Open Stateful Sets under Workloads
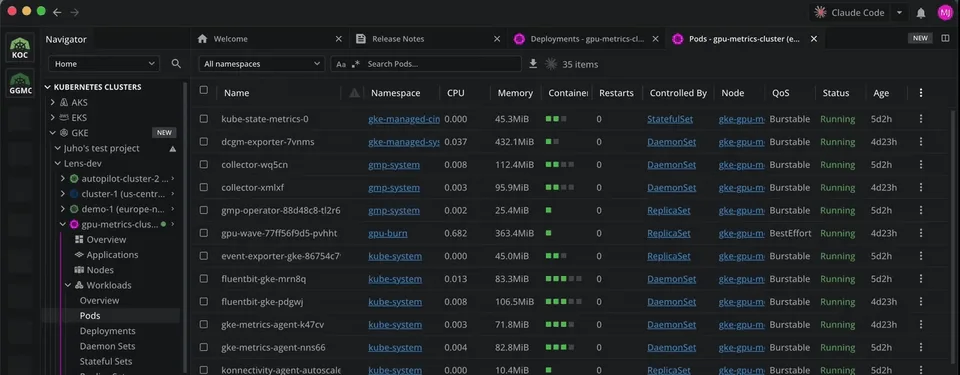The image size is (960, 375). pyautogui.click(x=106, y=362)
